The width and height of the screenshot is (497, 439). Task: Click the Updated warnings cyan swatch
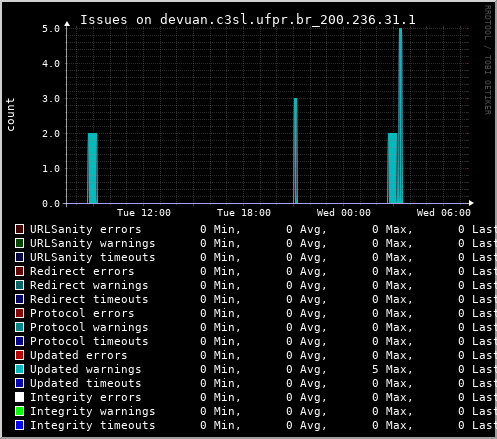pyautogui.click(x=19, y=369)
